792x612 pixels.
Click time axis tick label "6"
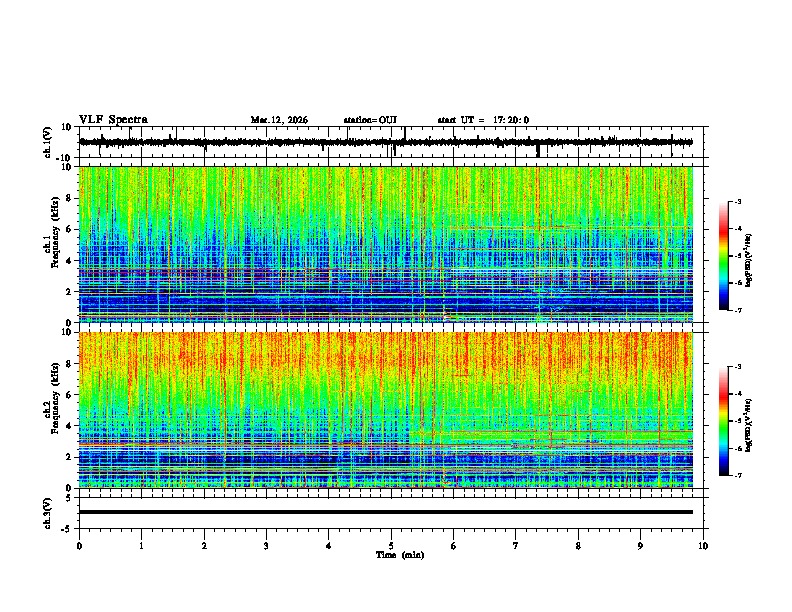(454, 546)
